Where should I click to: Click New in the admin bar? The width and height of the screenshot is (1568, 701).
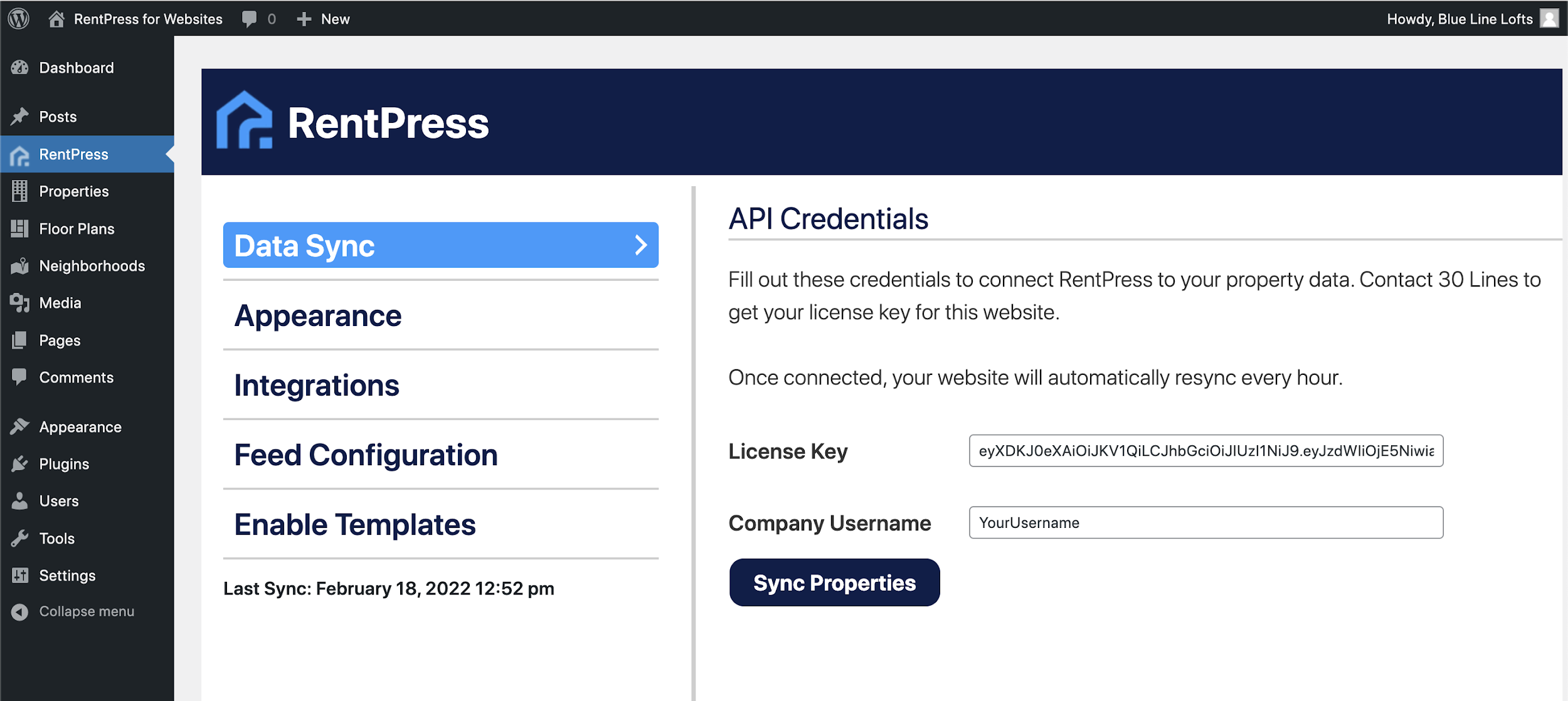pyautogui.click(x=336, y=19)
